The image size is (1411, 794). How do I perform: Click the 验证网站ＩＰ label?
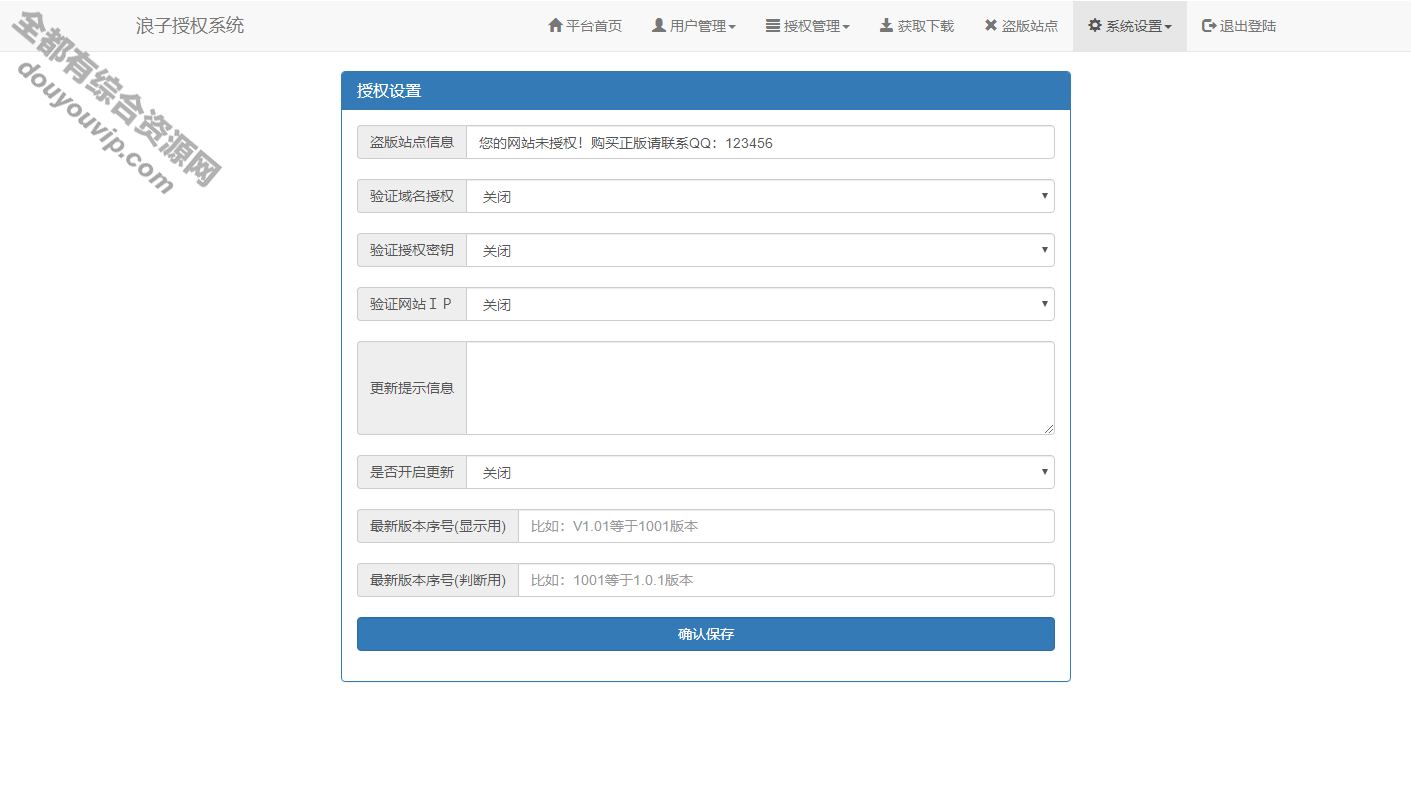coord(412,304)
